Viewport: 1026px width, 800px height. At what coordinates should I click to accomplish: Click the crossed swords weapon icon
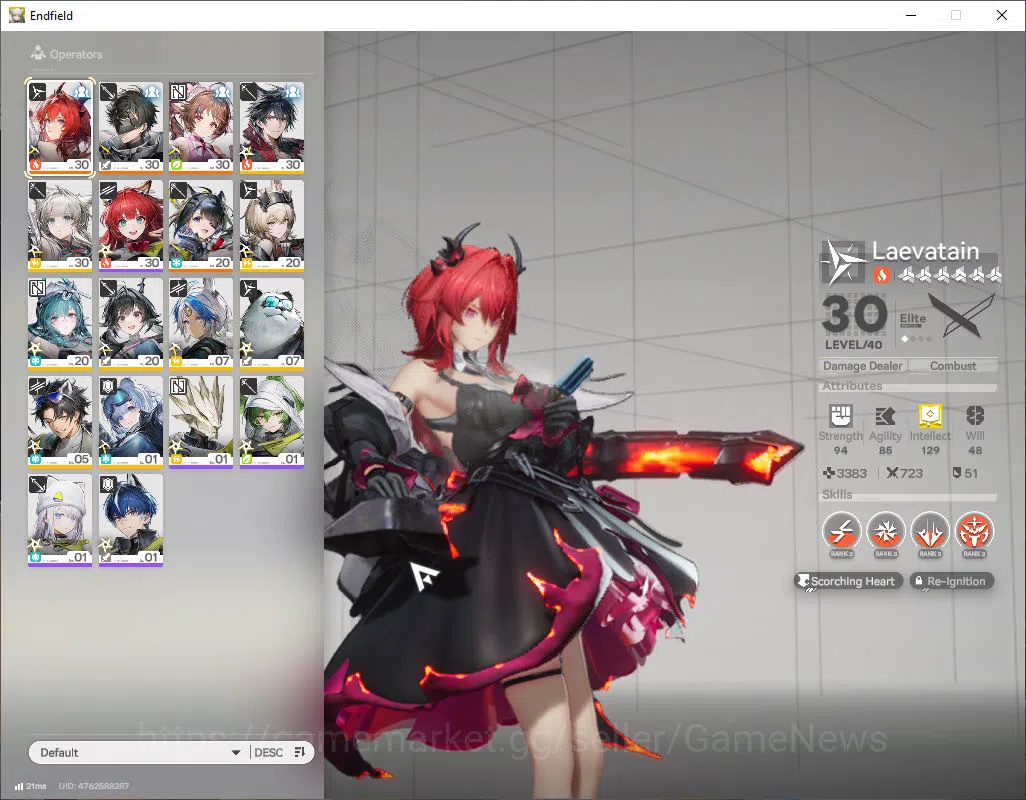pos(960,315)
